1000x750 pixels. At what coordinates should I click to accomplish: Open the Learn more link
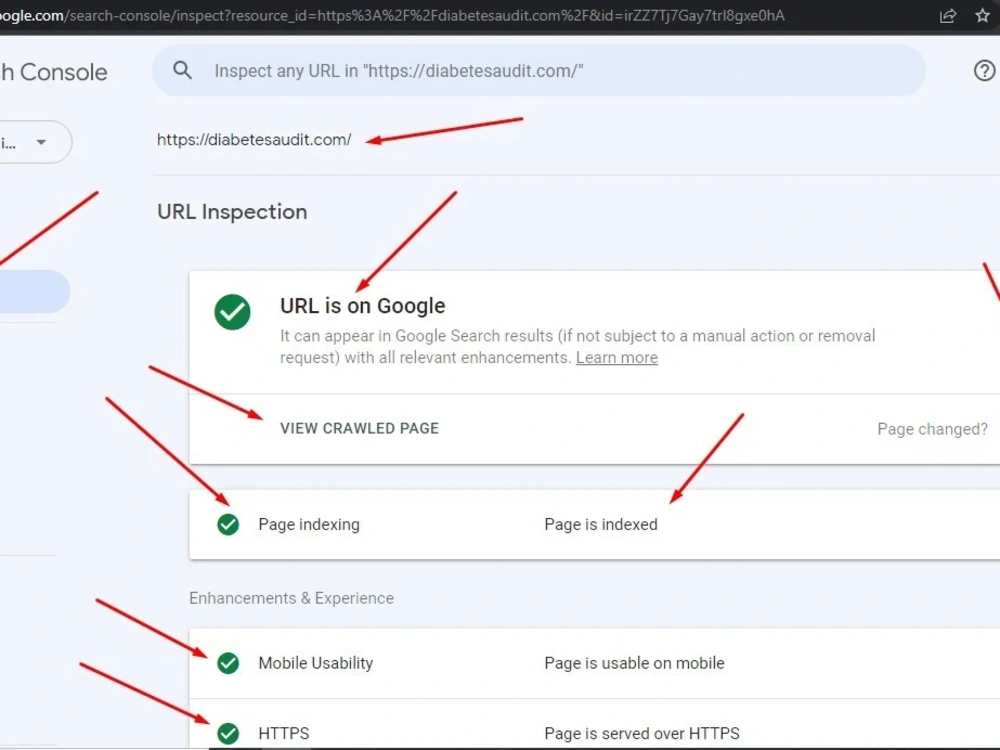click(617, 358)
